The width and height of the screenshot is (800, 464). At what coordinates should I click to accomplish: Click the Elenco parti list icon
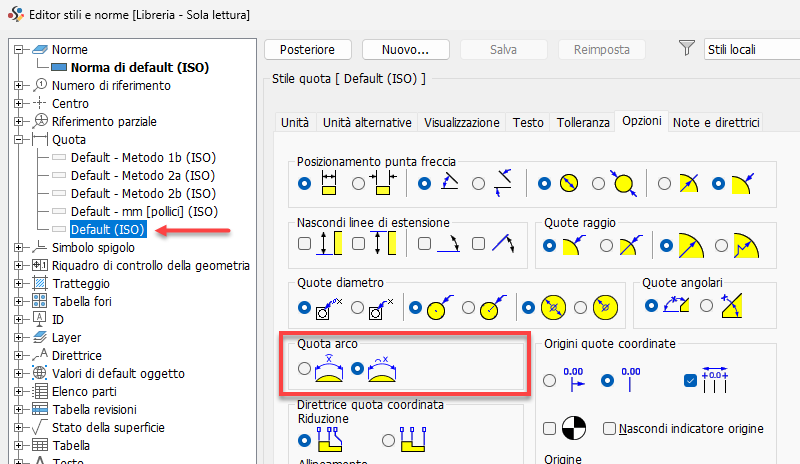[40, 391]
